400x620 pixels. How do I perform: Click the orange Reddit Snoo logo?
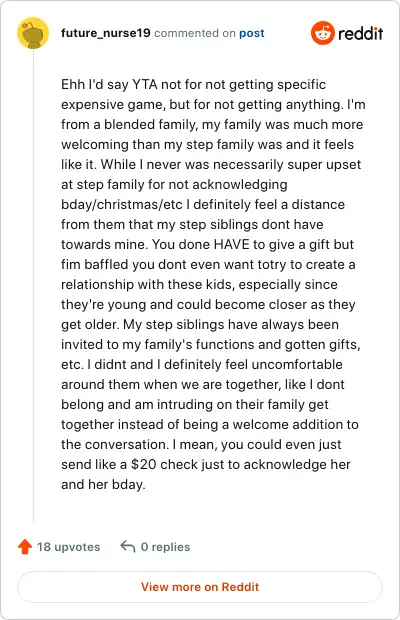(x=323, y=33)
